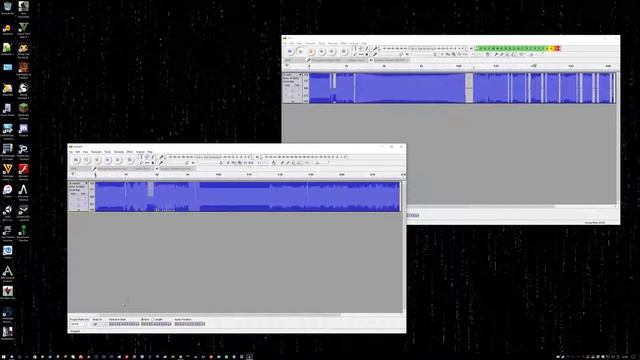Click the Trim audio icon in front window
The width and height of the screenshot is (640, 360).
pyautogui.click(x=245, y=163)
